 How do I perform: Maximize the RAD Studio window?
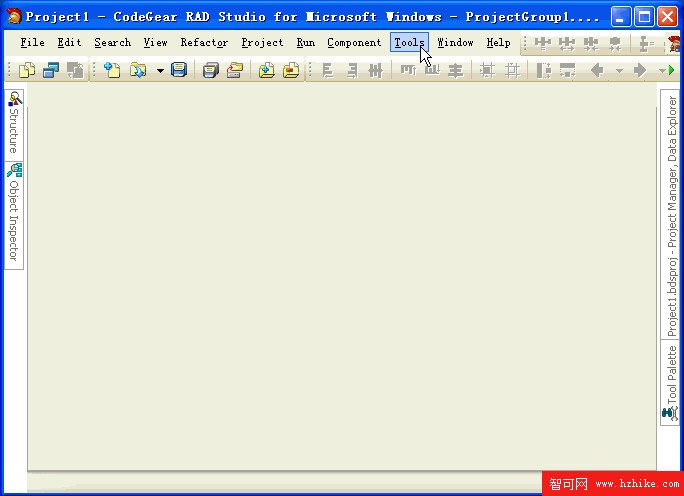pyautogui.click(x=644, y=17)
